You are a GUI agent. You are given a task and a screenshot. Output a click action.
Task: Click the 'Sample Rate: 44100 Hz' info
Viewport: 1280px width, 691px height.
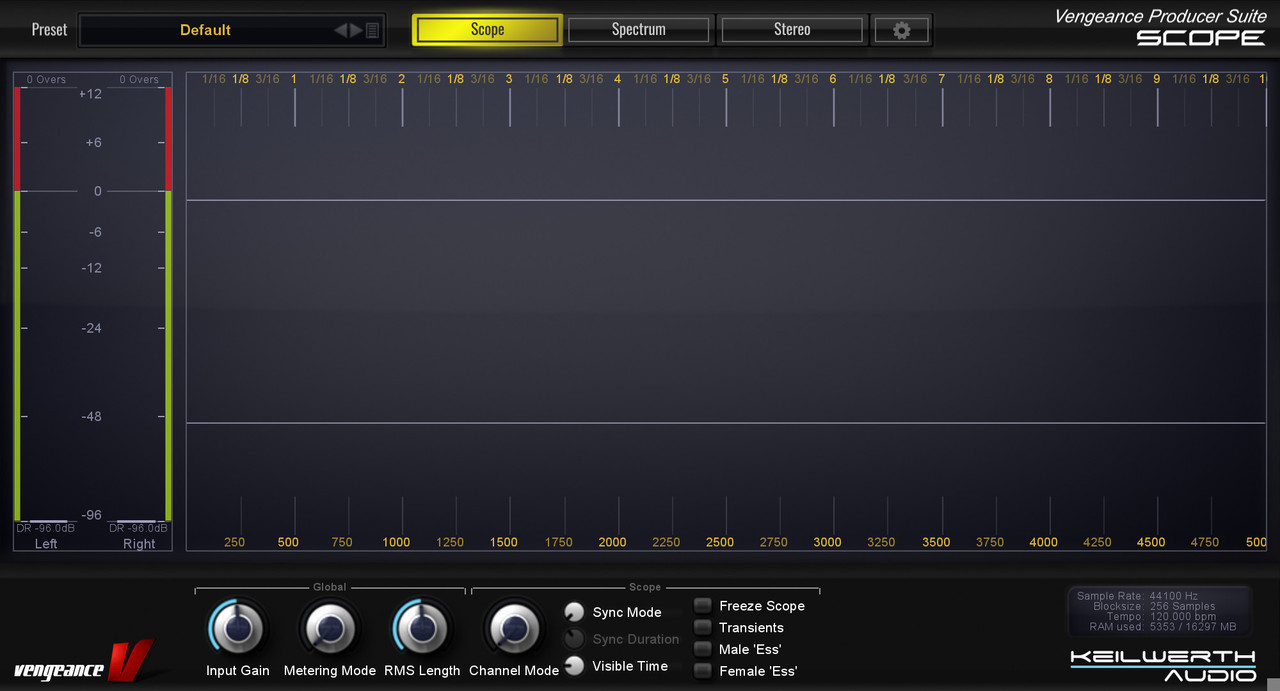1137,596
